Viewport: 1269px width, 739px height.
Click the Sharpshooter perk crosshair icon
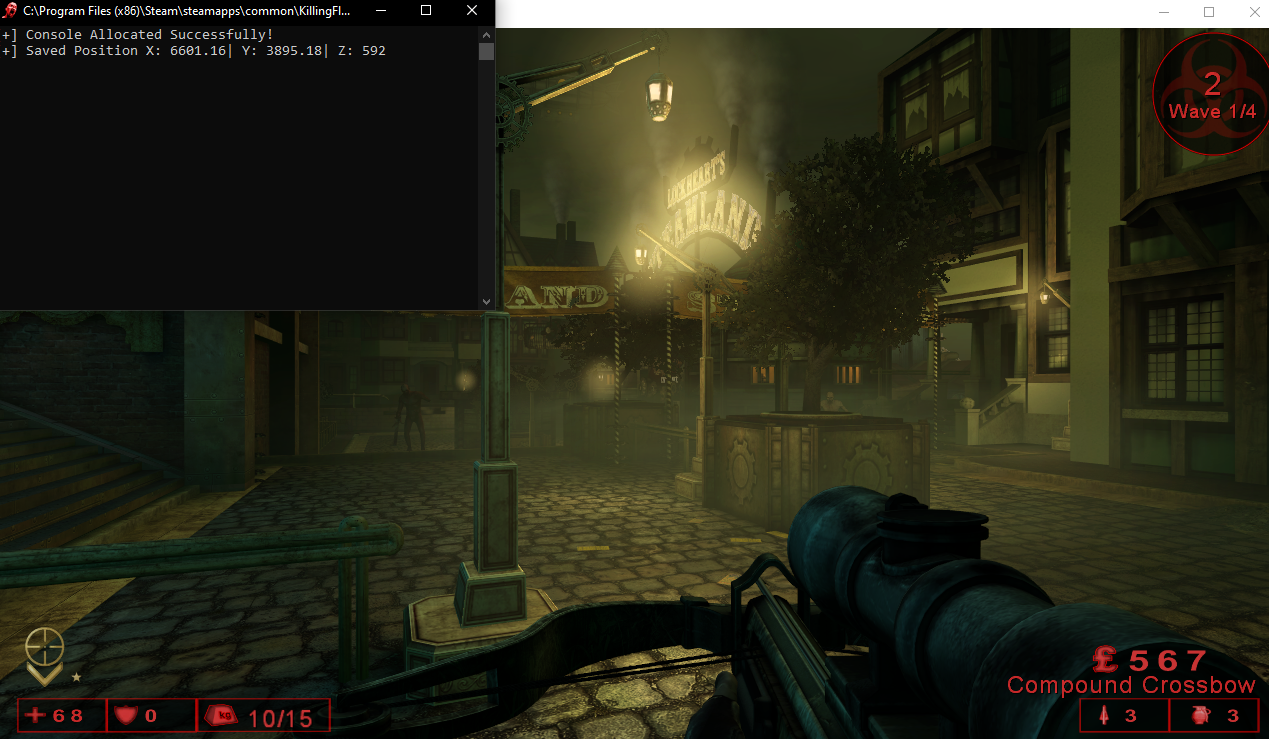click(44, 648)
